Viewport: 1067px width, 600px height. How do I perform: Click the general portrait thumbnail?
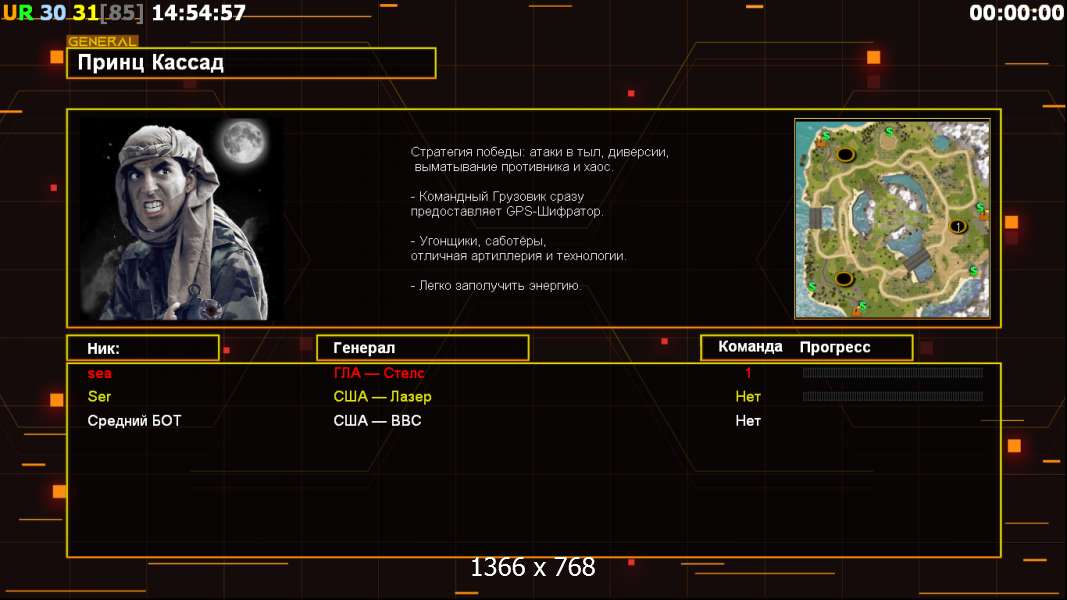tap(180, 218)
